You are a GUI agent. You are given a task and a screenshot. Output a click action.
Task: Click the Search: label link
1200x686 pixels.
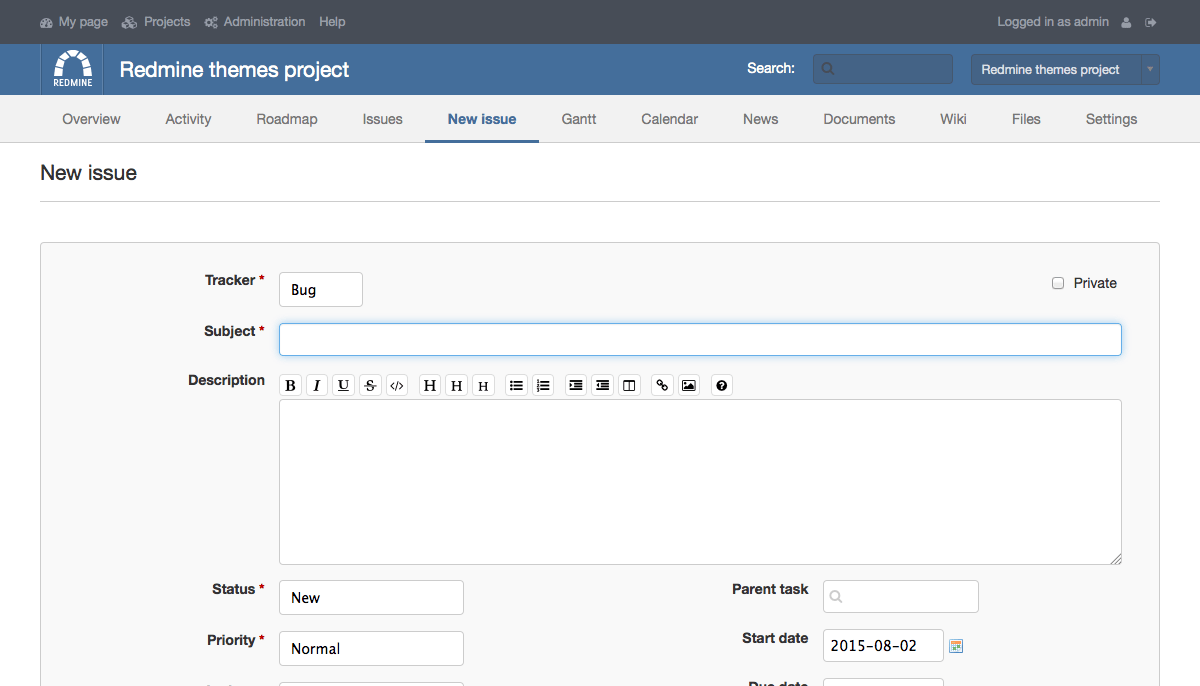coord(771,69)
